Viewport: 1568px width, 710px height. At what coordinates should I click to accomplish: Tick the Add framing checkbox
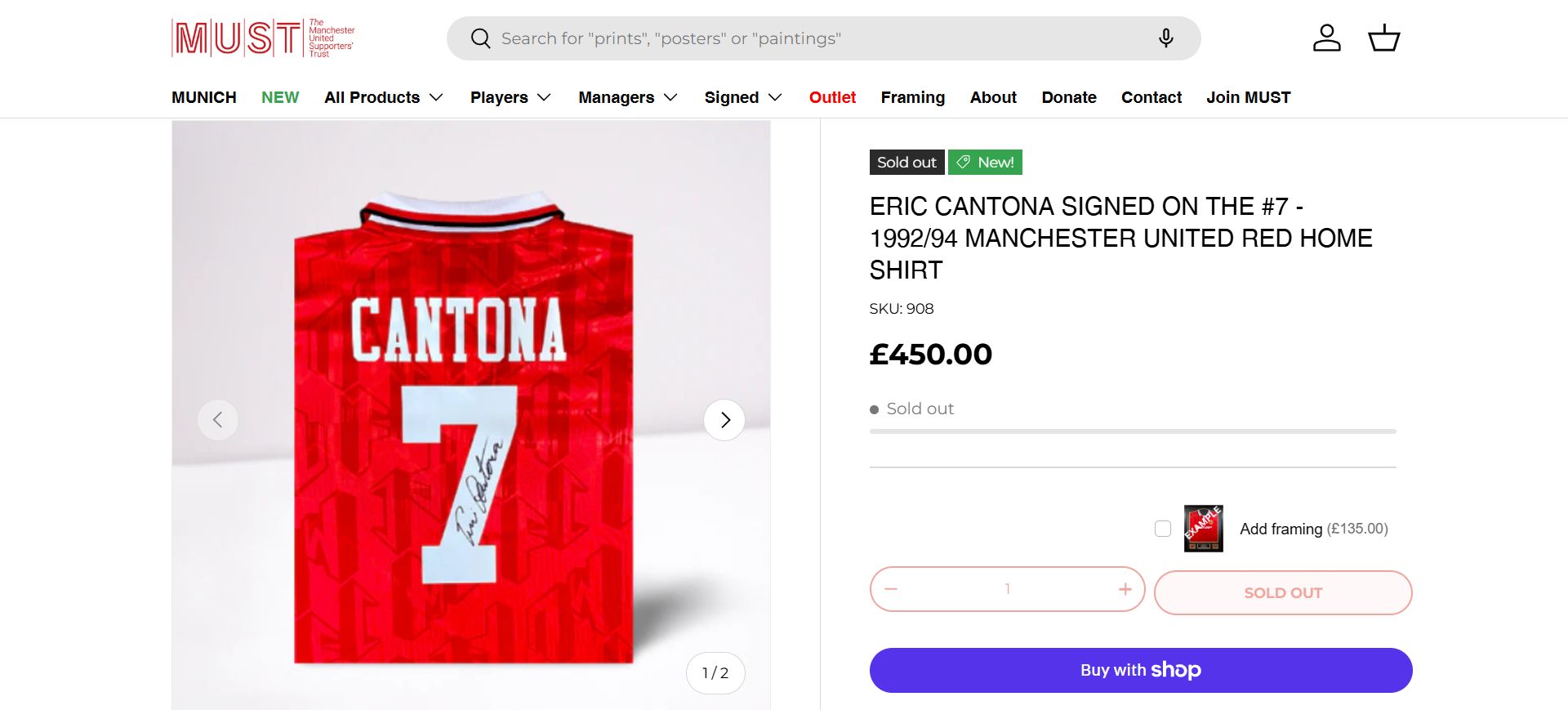tap(1163, 529)
